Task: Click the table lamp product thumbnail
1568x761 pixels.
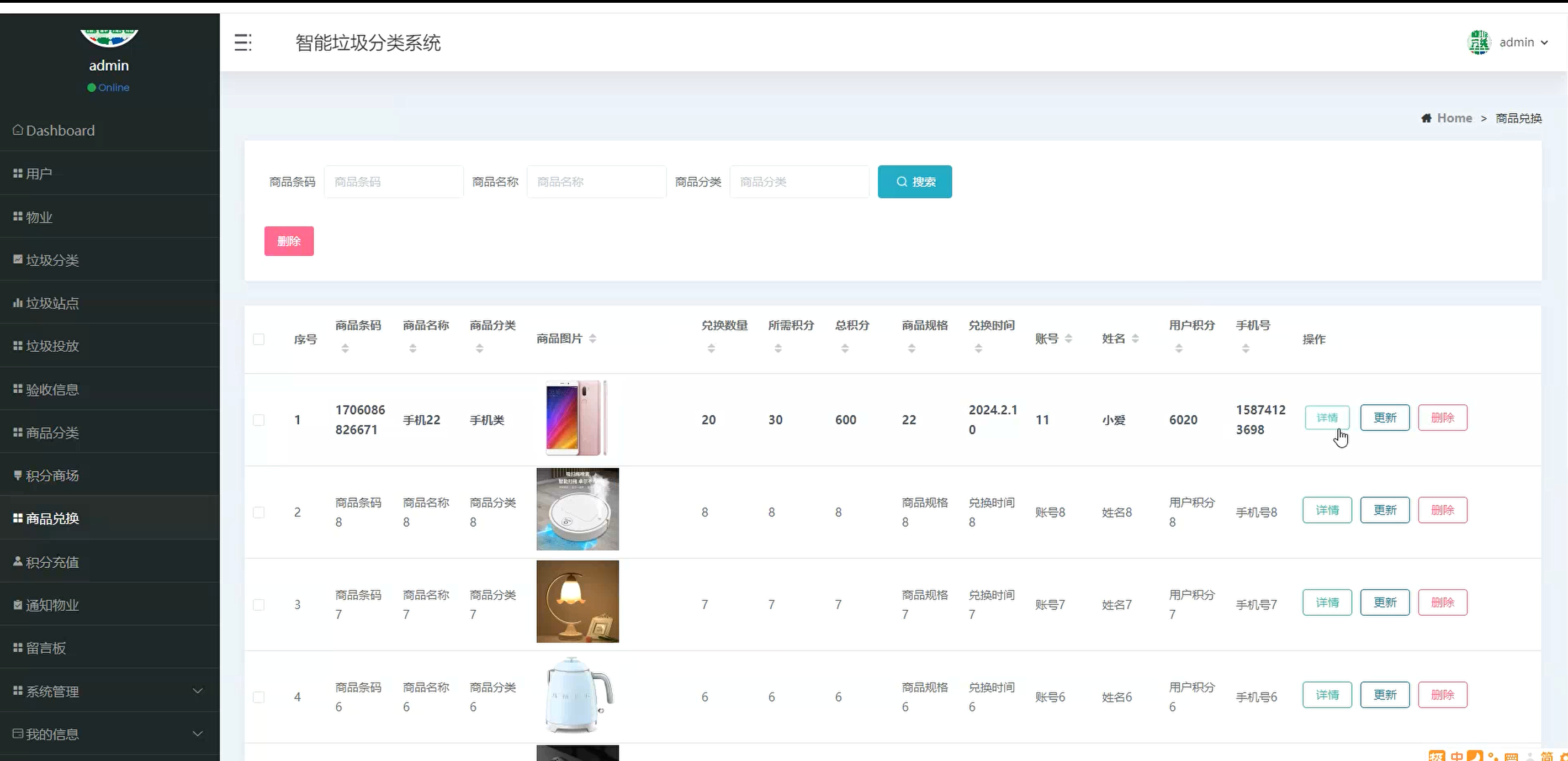Action: click(578, 601)
